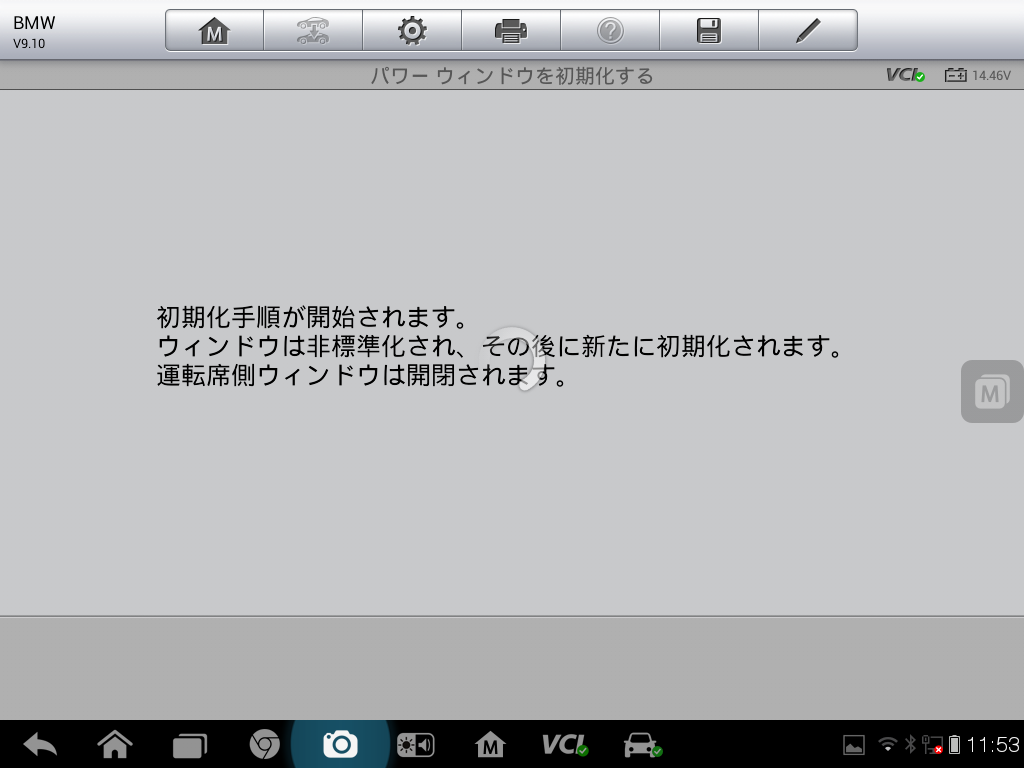Select the vehicle exchange toolbar icon
1024x768 pixels.
pyautogui.click(x=312, y=30)
